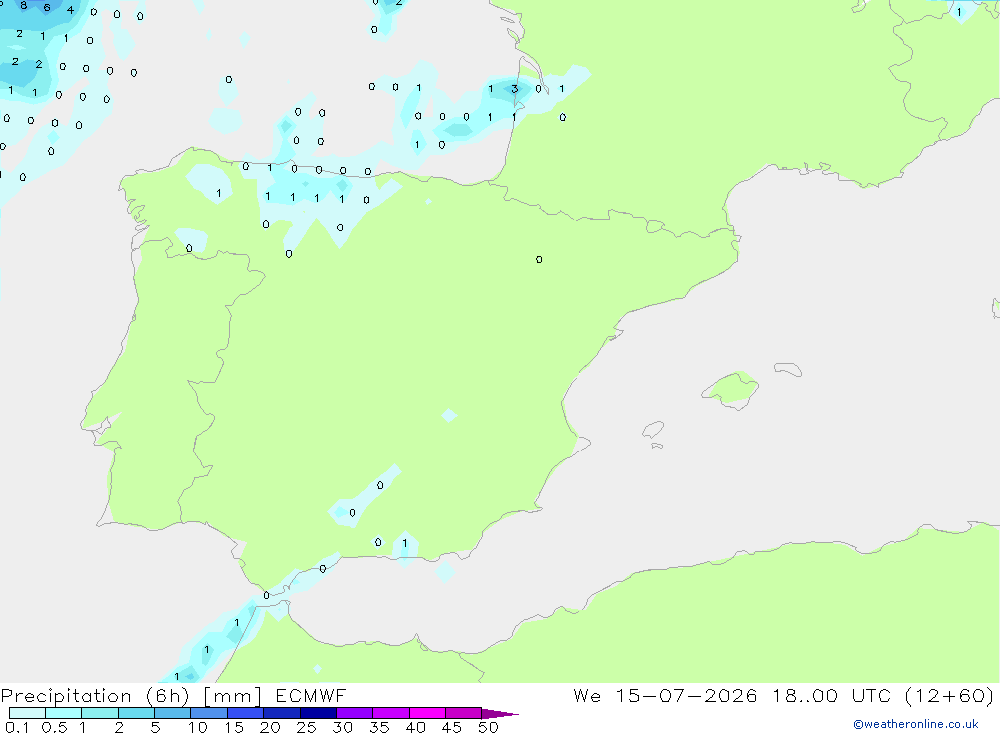Click the '[mm]' unit label
Image resolution: width=1000 pixels, height=733 pixels.
232,696
